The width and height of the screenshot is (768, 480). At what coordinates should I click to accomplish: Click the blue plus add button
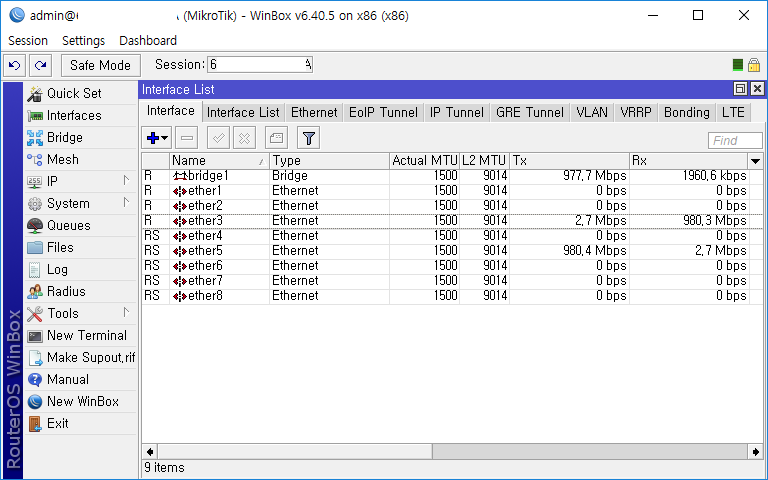click(x=157, y=139)
